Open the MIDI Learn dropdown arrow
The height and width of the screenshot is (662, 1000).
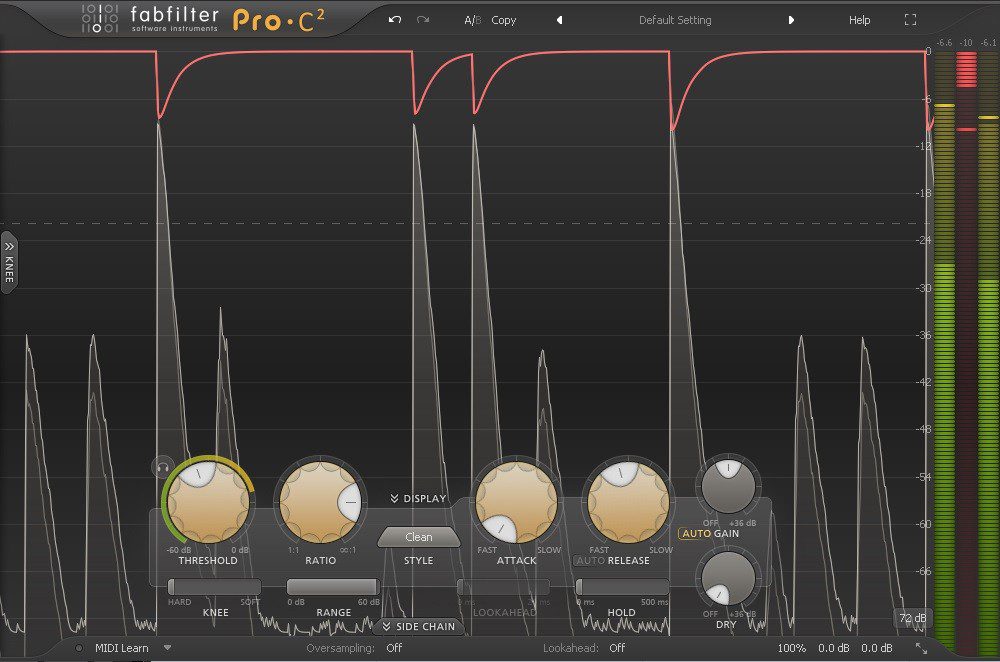pyautogui.click(x=167, y=648)
